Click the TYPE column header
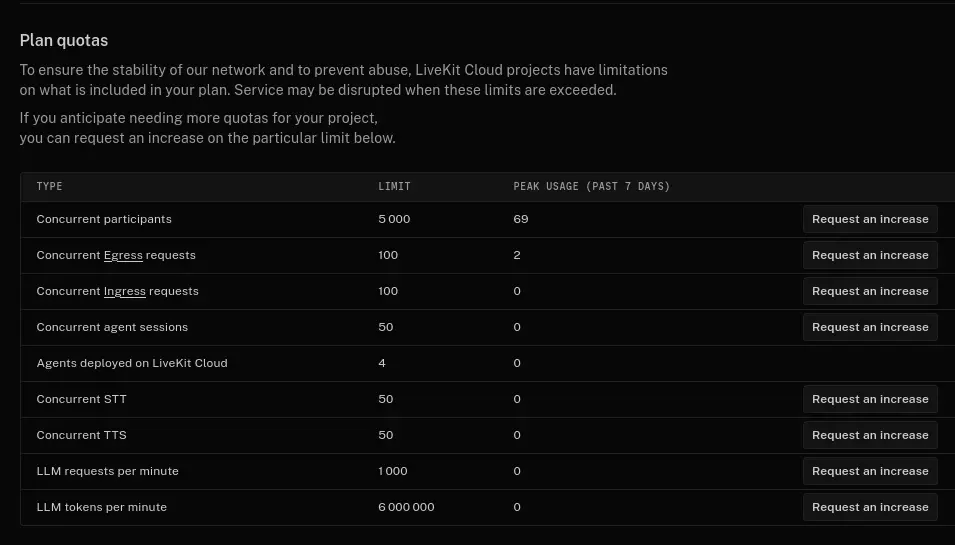Viewport: 955px width, 545px height. [x=49, y=186]
